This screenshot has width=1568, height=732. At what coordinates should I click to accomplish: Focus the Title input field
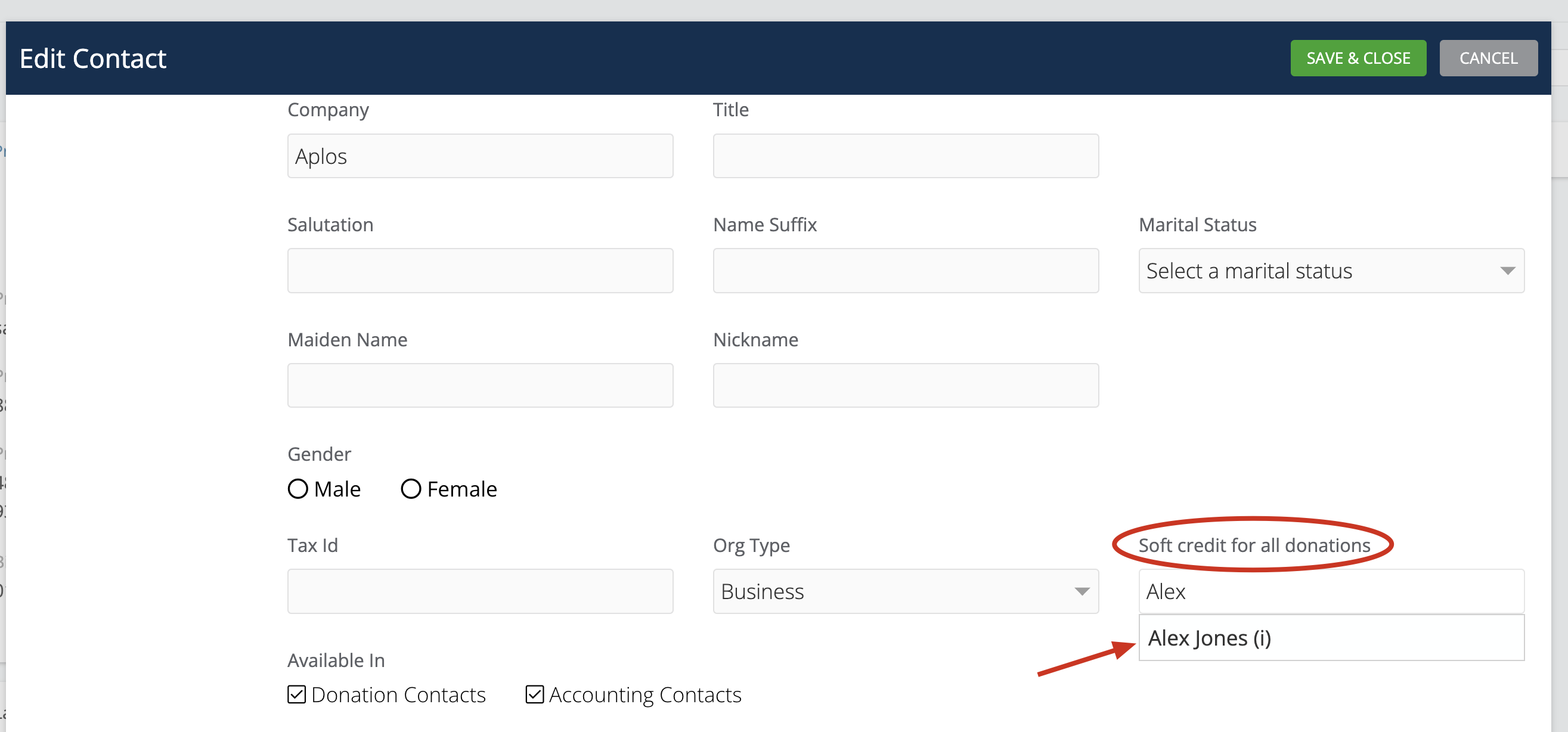click(x=906, y=156)
